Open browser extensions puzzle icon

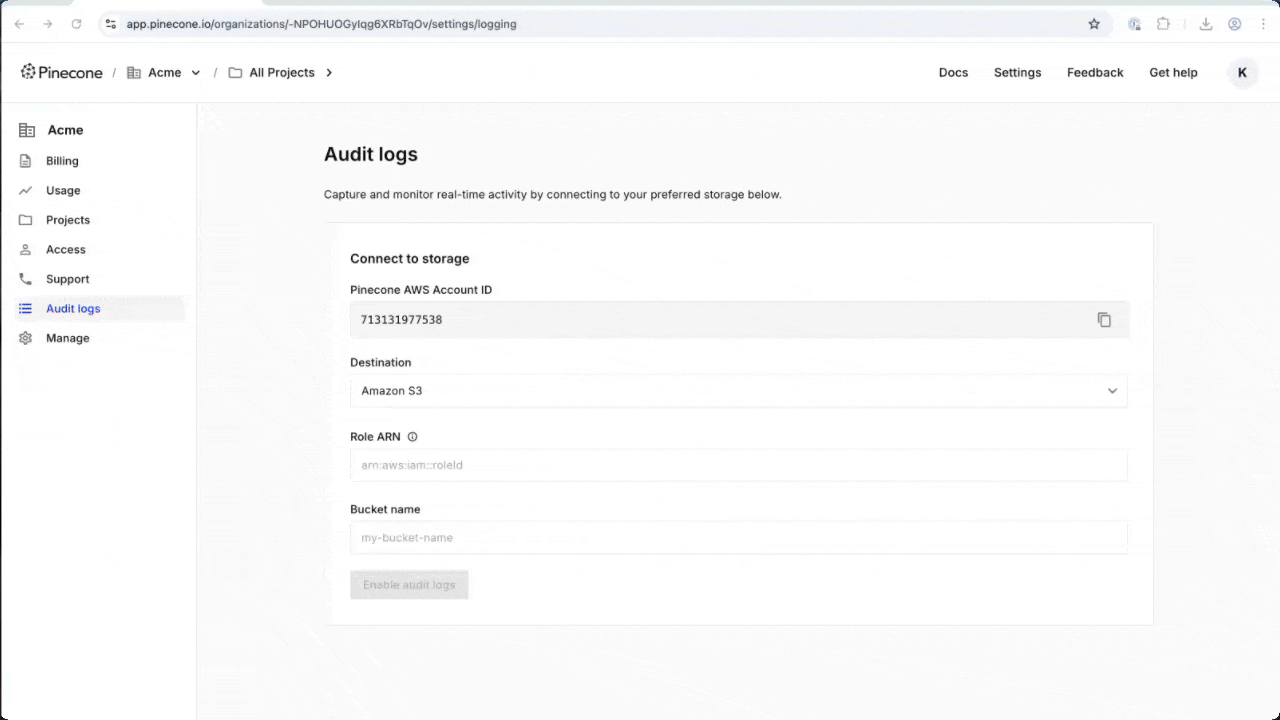1163,24
